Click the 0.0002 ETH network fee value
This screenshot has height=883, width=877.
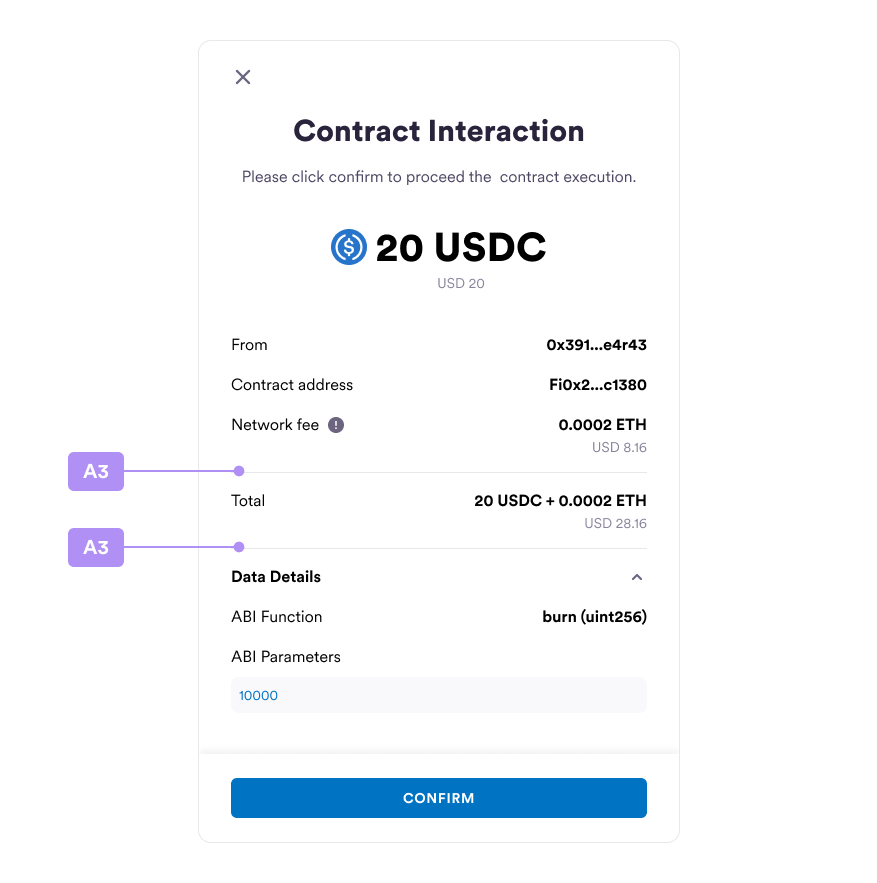(602, 425)
